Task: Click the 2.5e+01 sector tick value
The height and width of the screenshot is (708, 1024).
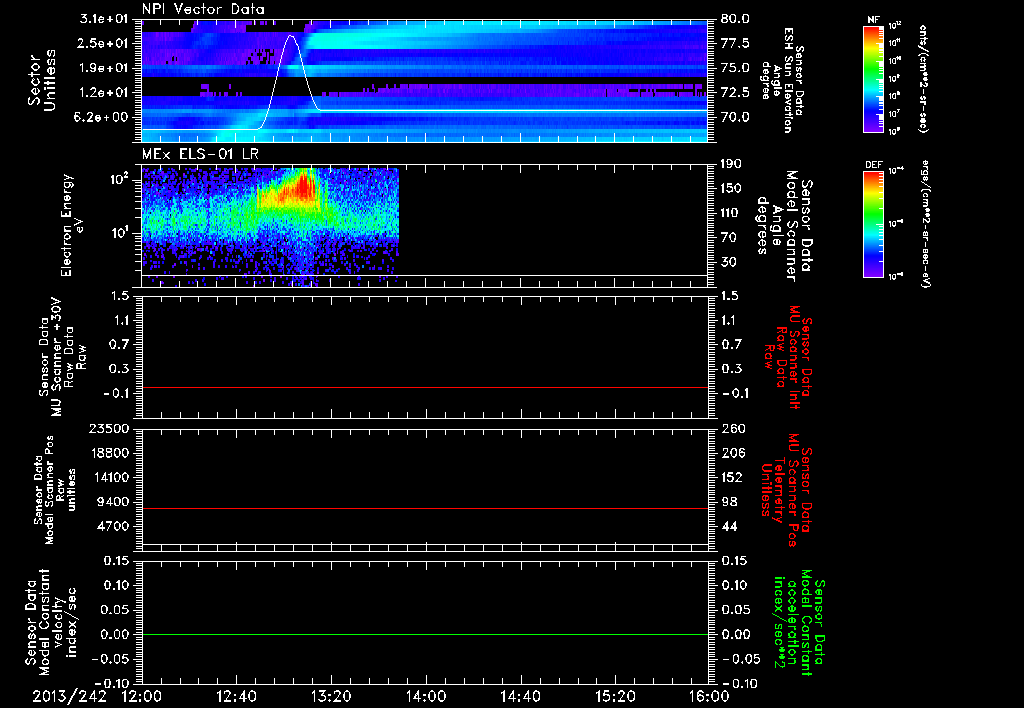Action: click(x=103, y=43)
